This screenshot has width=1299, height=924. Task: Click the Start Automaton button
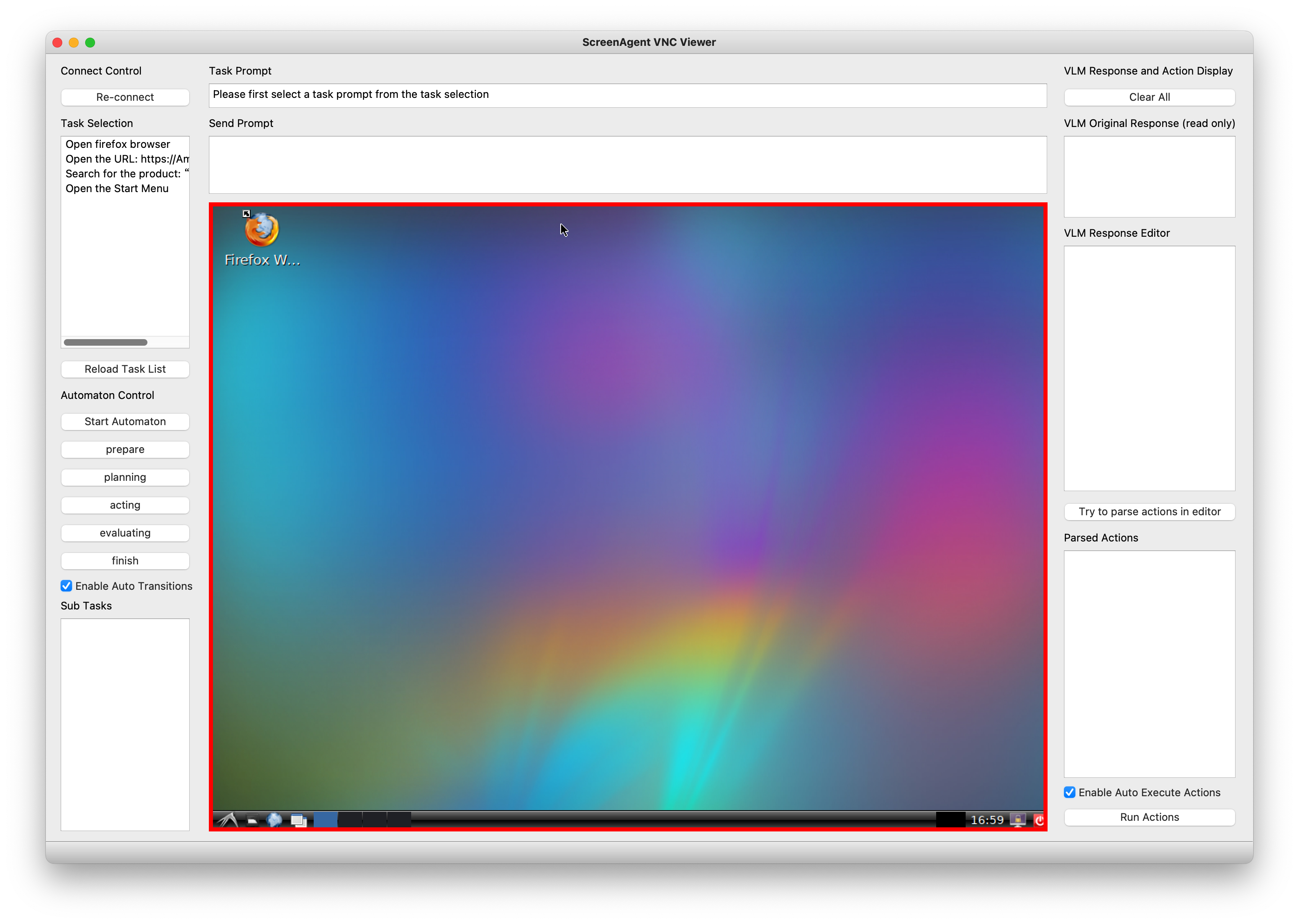[x=125, y=420]
